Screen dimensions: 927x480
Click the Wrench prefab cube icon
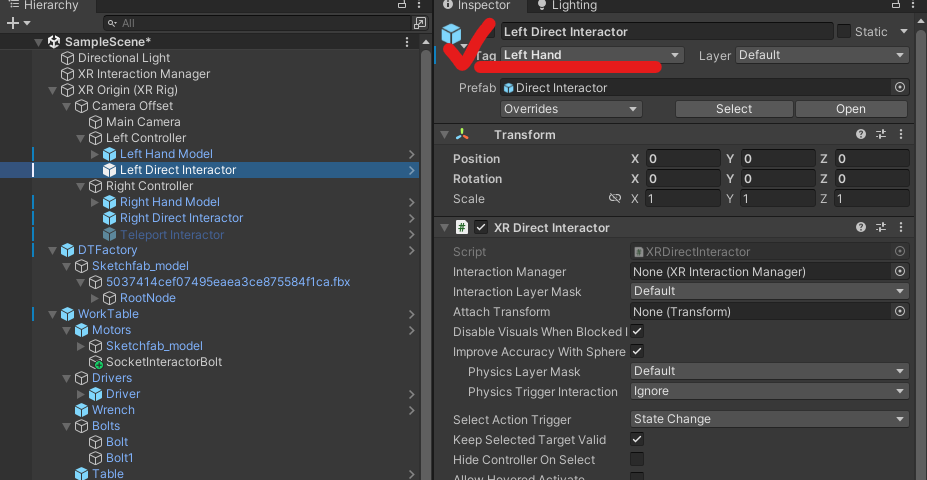coord(82,410)
